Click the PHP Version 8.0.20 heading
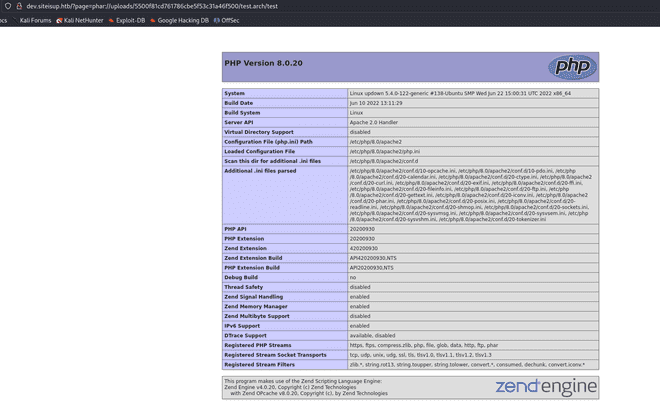This screenshot has height=403, width=660. (263, 64)
